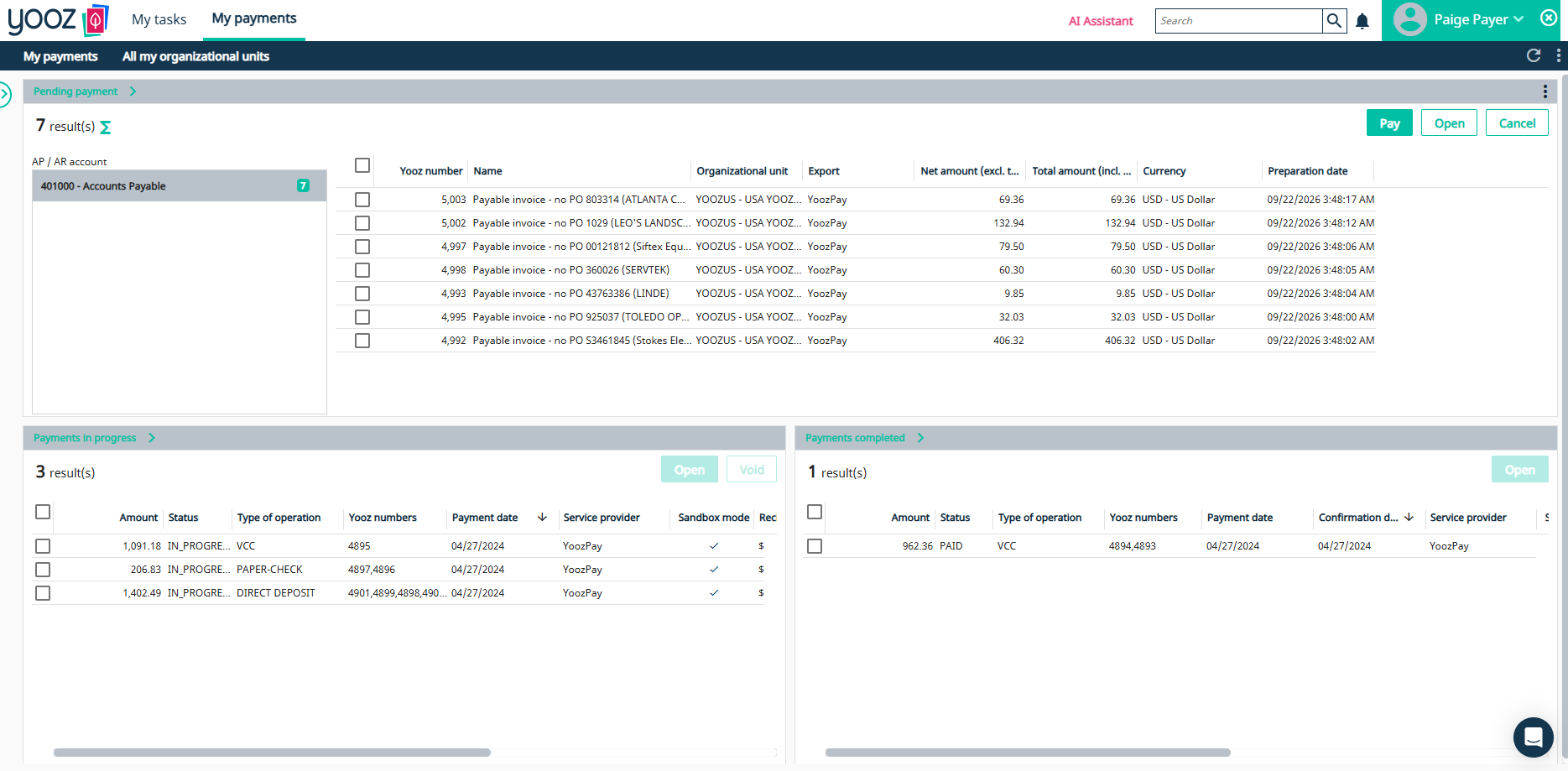Switch to My tasks tab

pos(159,19)
